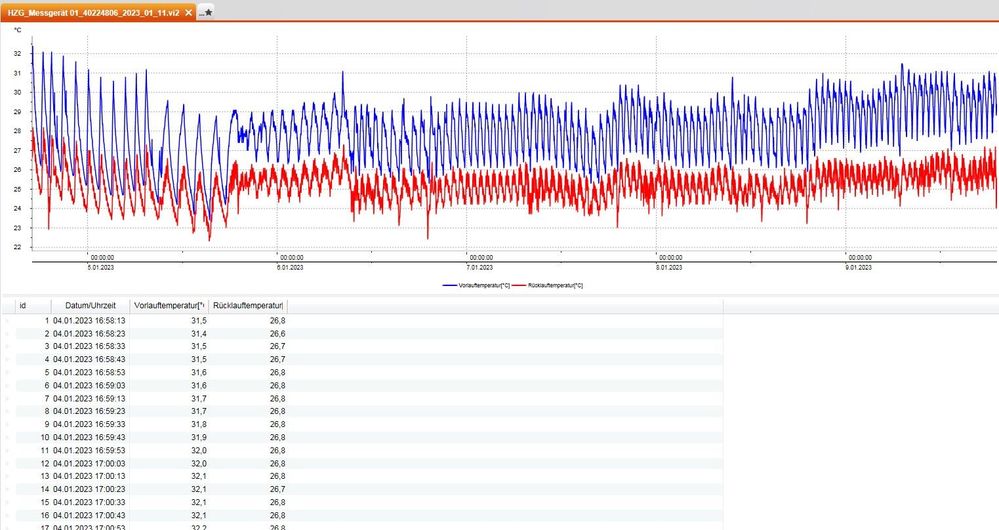Select the row timestamped 16:58:43
The width and height of the screenshot is (999, 530).
tap(90, 359)
